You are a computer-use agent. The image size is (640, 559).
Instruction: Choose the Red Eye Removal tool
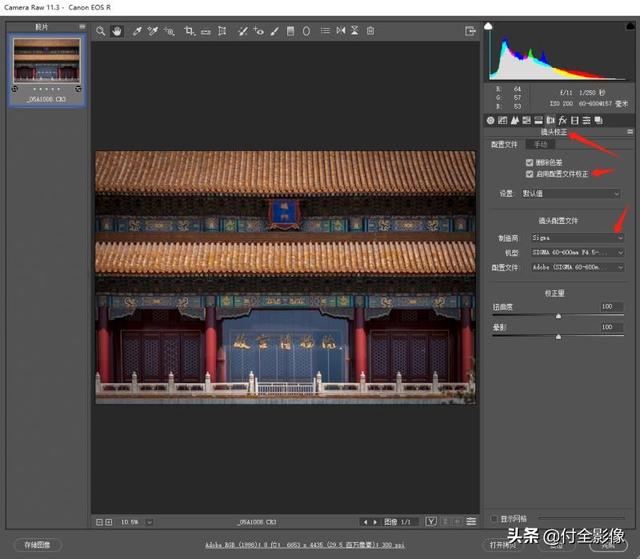259,31
